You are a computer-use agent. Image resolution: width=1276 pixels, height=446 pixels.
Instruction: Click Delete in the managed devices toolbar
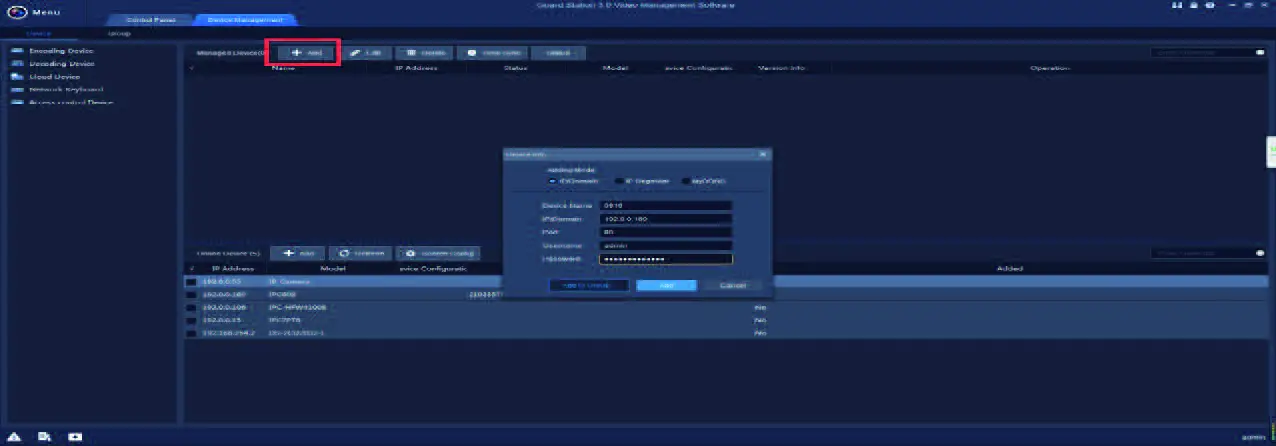click(x=425, y=53)
